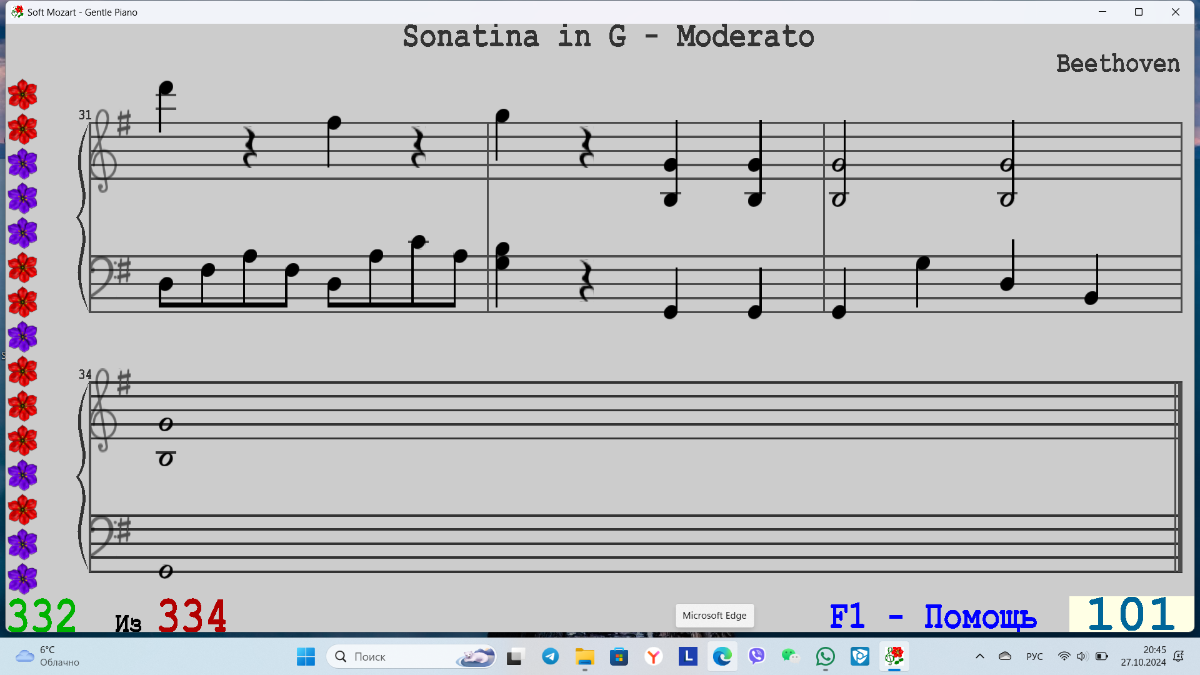Image resolution: width=1200 pixels, height=675 pixels.
Task: Click the composer name Beethoven
Action: pos(1118,64)
